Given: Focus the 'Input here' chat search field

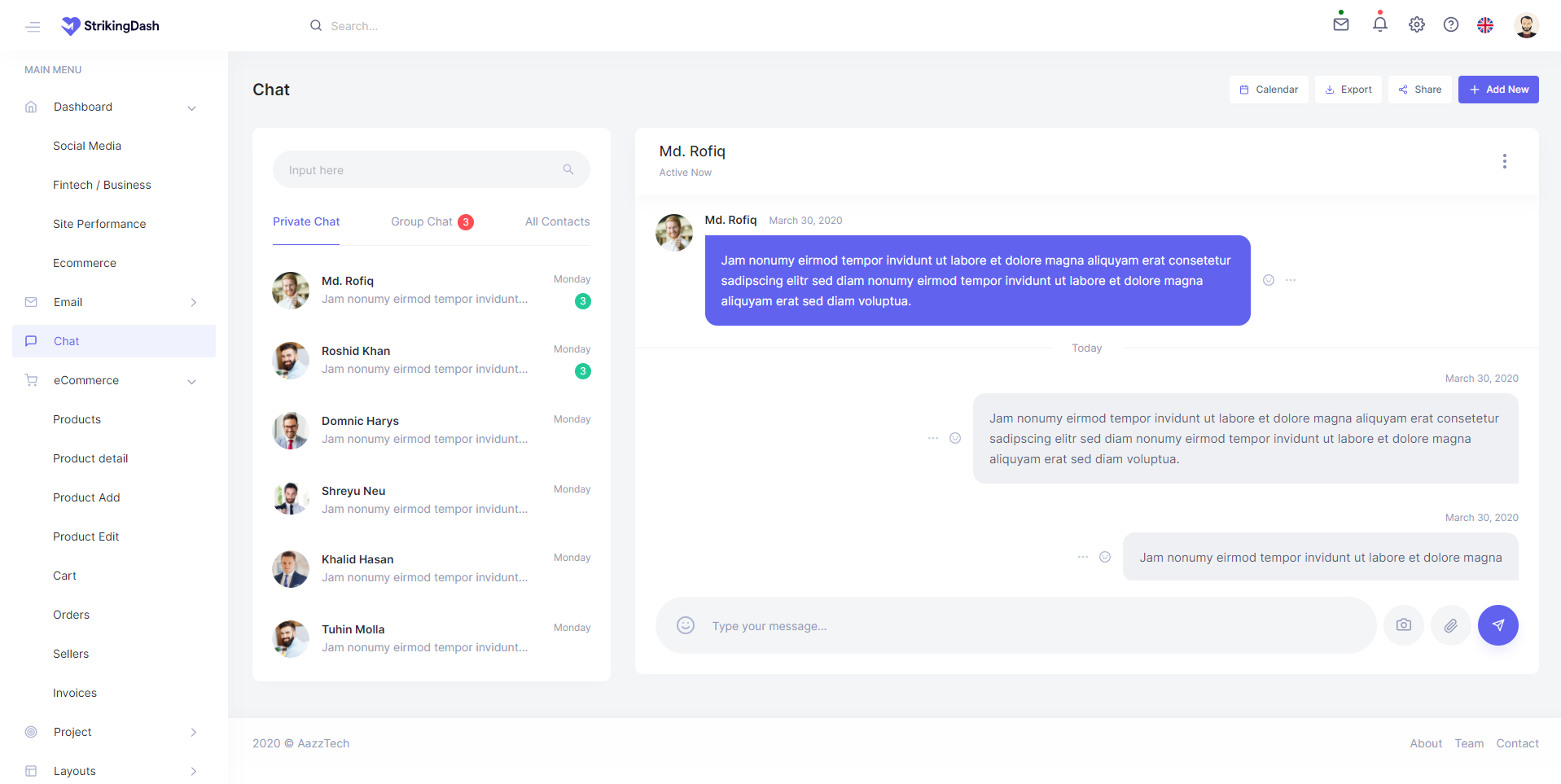Looking at the screenshot, I should click(x=432, y=169).
